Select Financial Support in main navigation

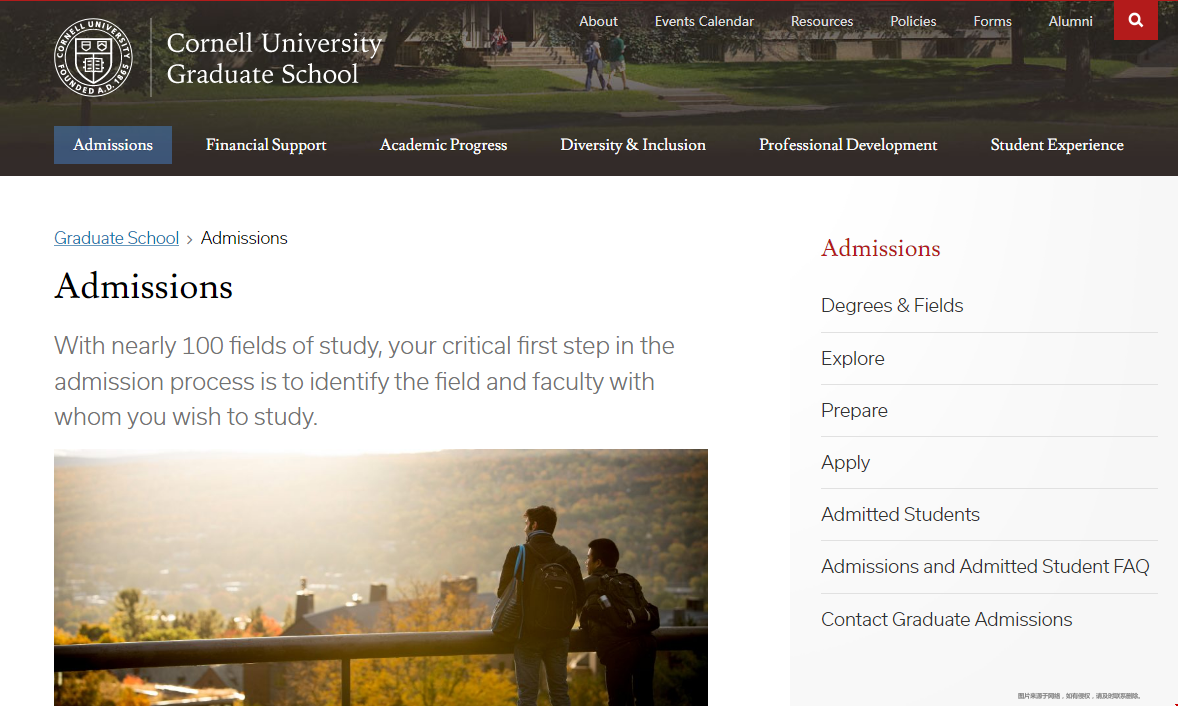[266, 145]
